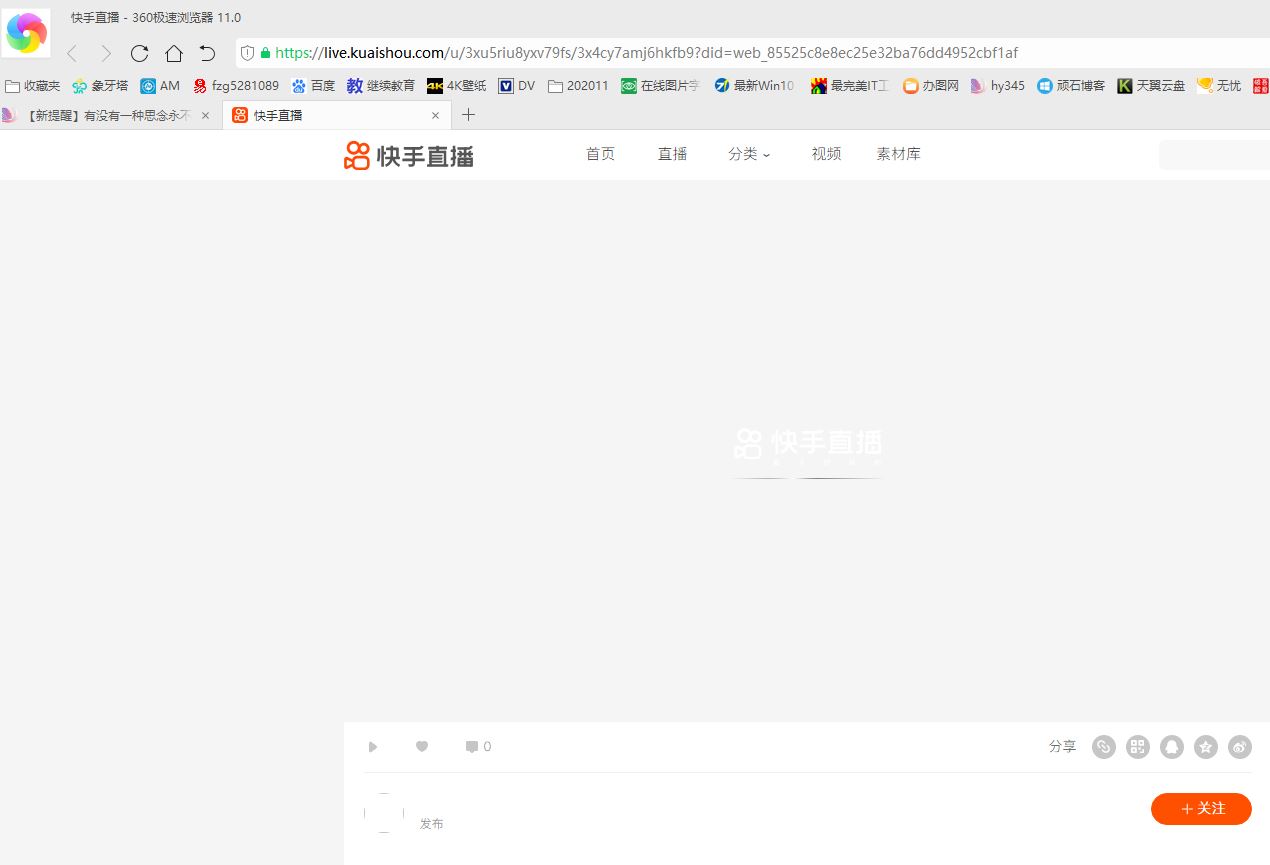This screenshot has height=865, width=1270.
Task: Click the 发布 comment input field
Action: pyautogui.click(x=432, y=823)
